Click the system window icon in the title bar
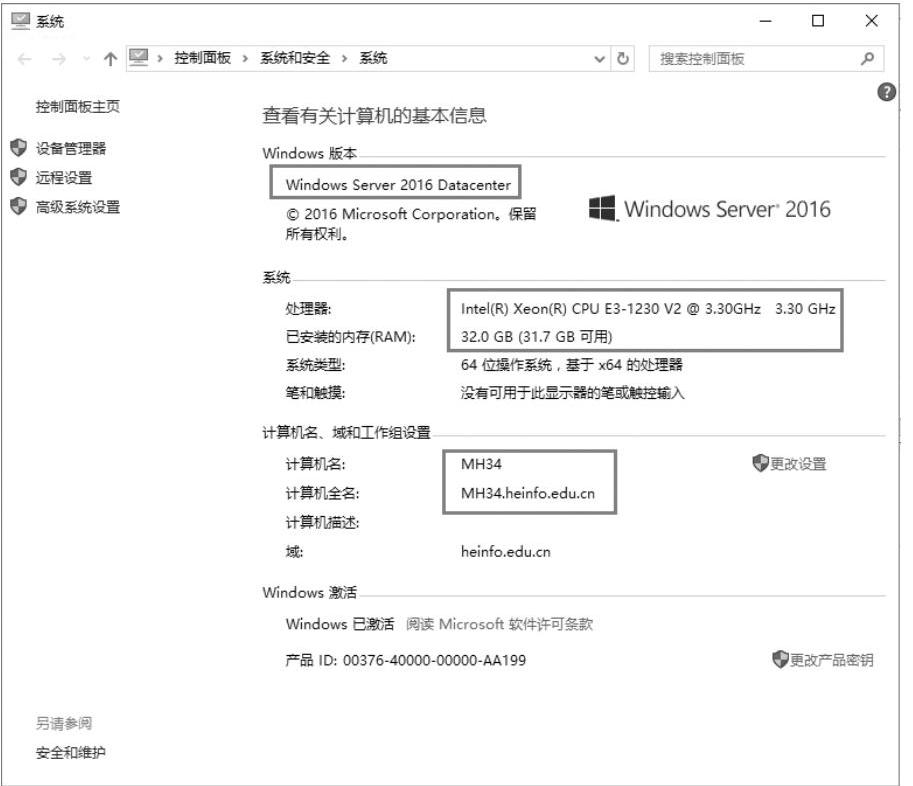Screen dimensions: 913x786 [20, 21]
